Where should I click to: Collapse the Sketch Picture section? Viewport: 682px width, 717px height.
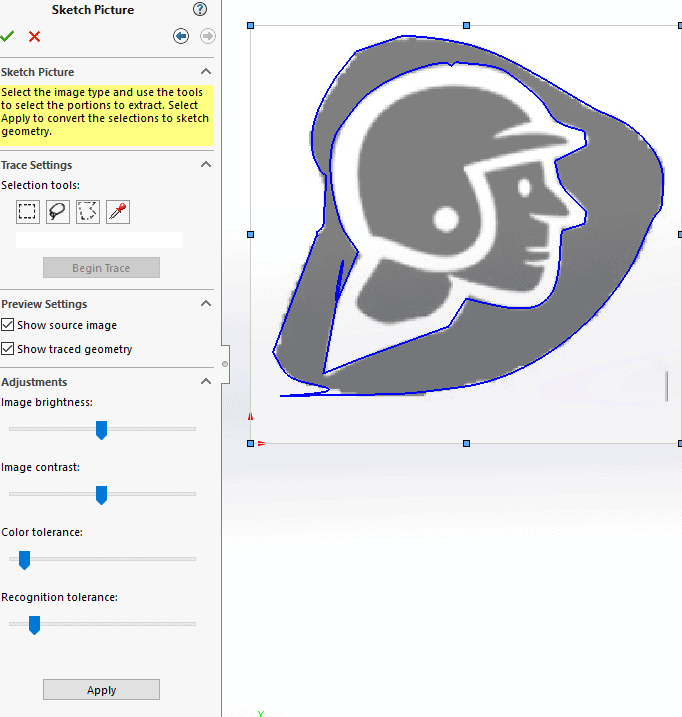(206, 71)
